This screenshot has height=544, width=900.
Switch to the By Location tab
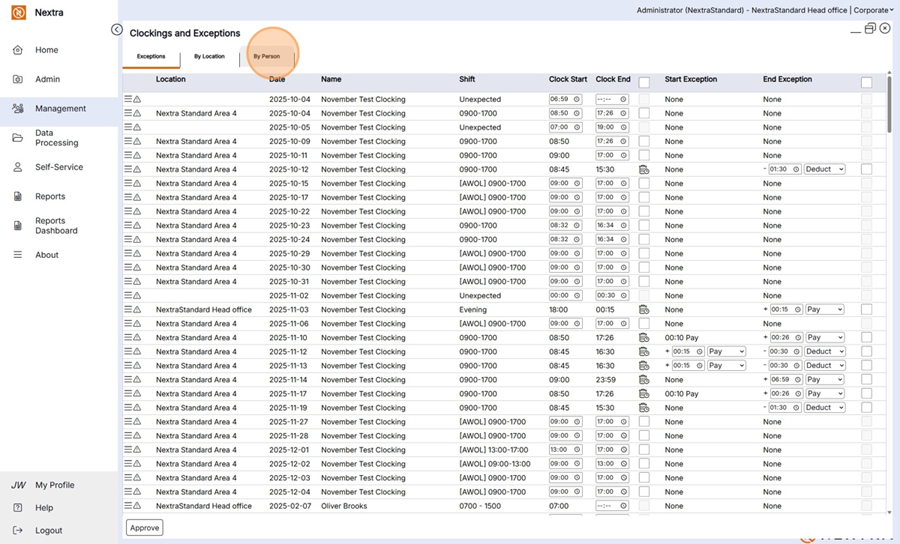209,57
